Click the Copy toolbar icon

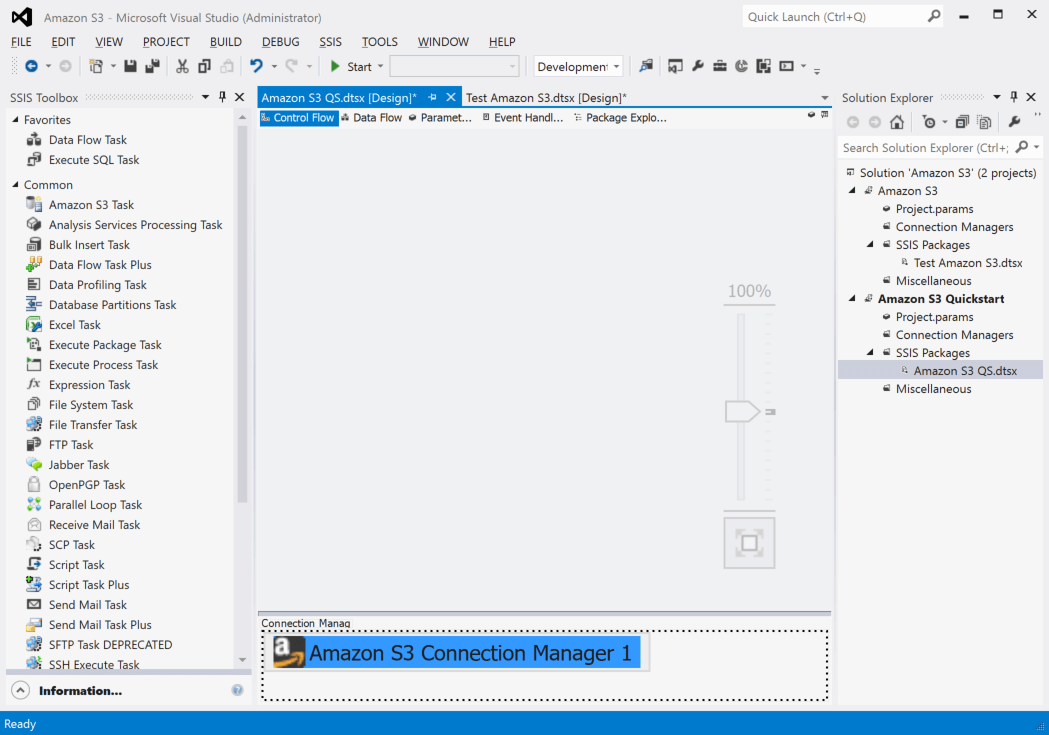(205, 66)
